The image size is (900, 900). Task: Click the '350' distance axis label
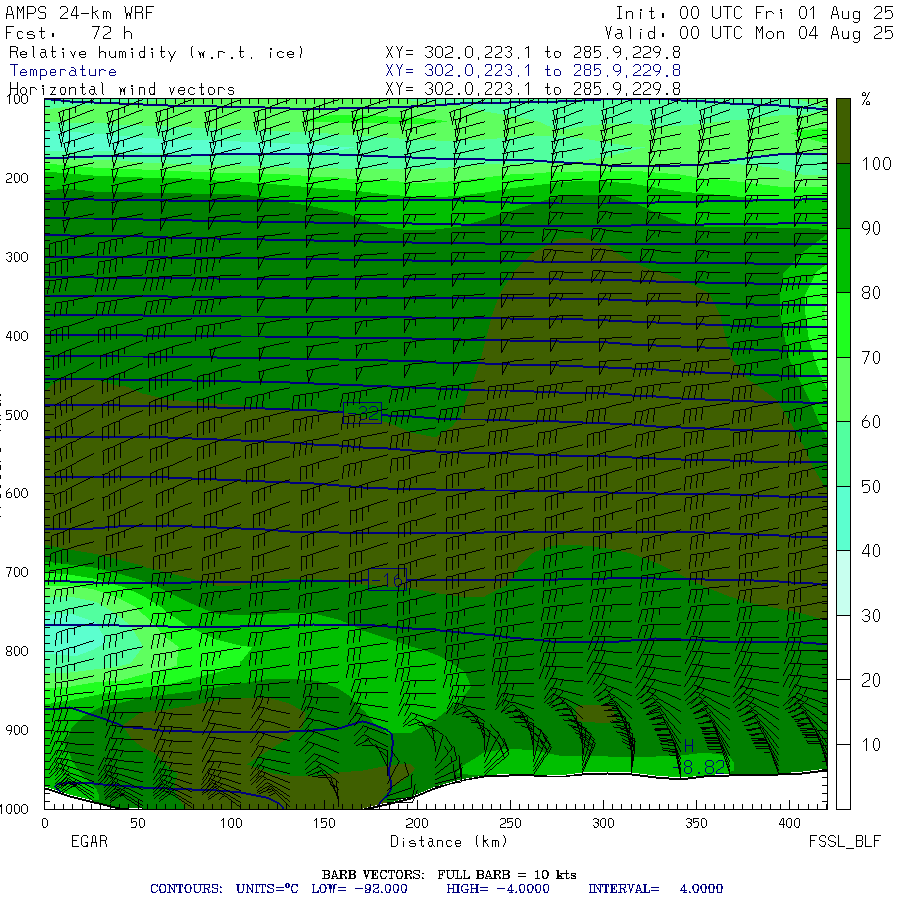coord(696,824)
